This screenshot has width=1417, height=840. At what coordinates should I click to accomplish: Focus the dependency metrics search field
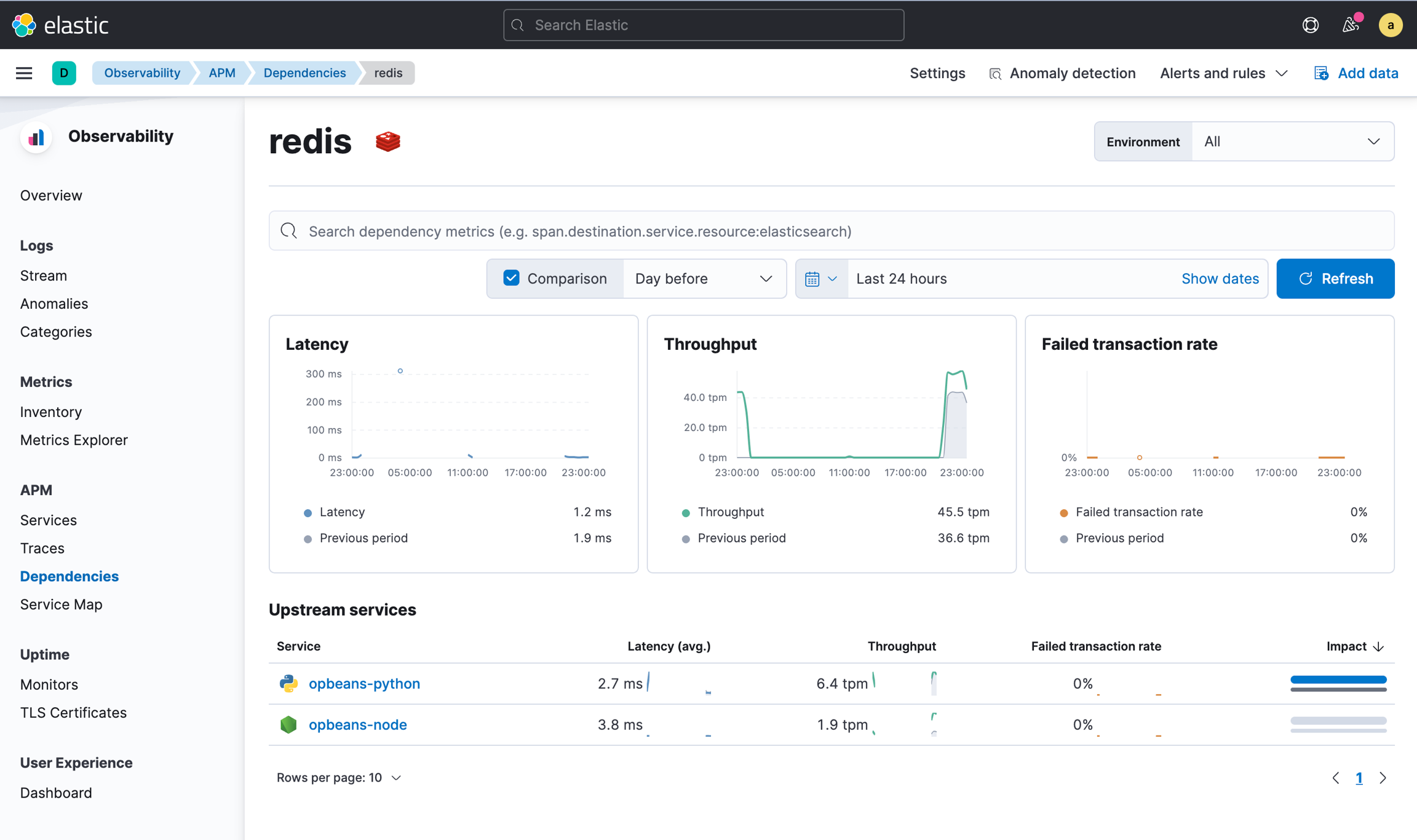pyautogui.click(x=830, y=231)
